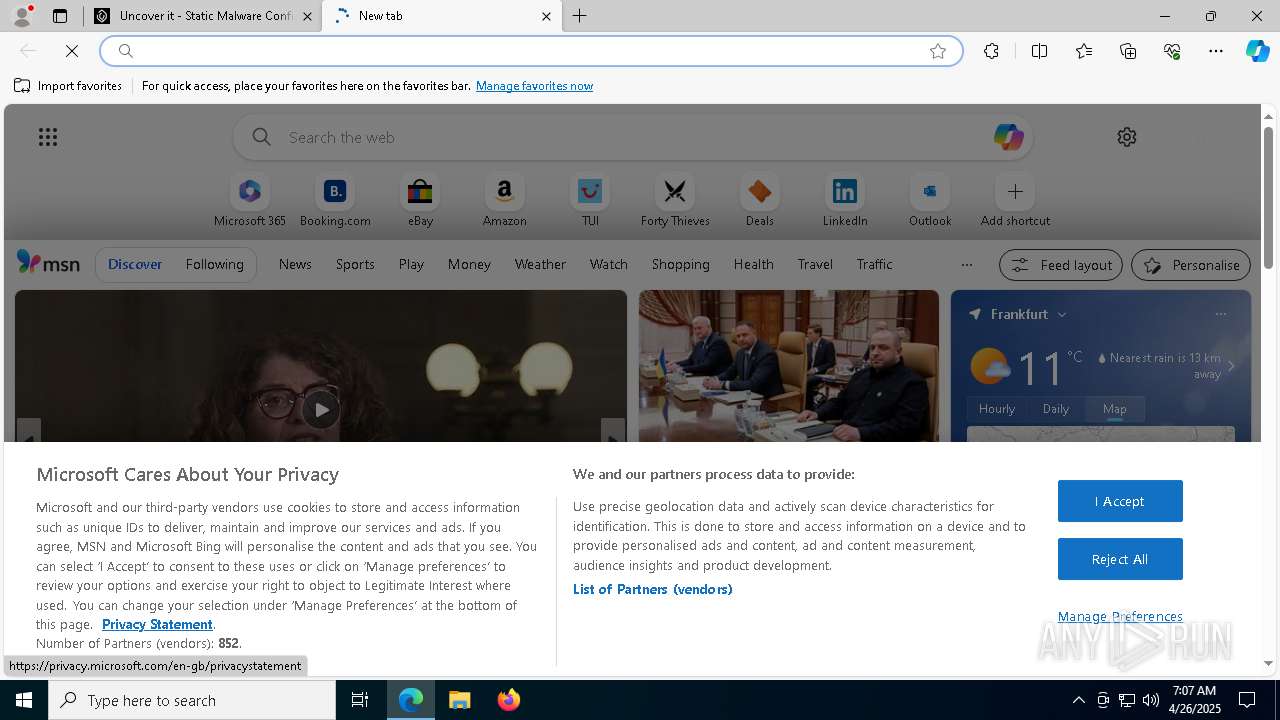Switch weather view to Daily

pos(1056,409)
